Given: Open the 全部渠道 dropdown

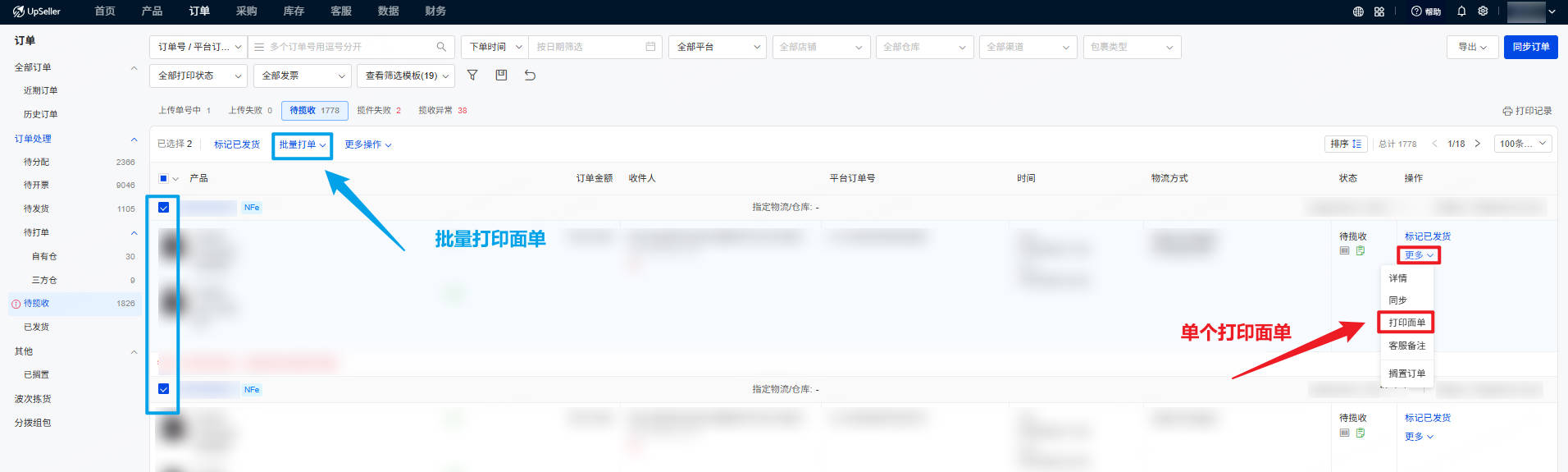Looking at the screenshot, I should 1028,47.
